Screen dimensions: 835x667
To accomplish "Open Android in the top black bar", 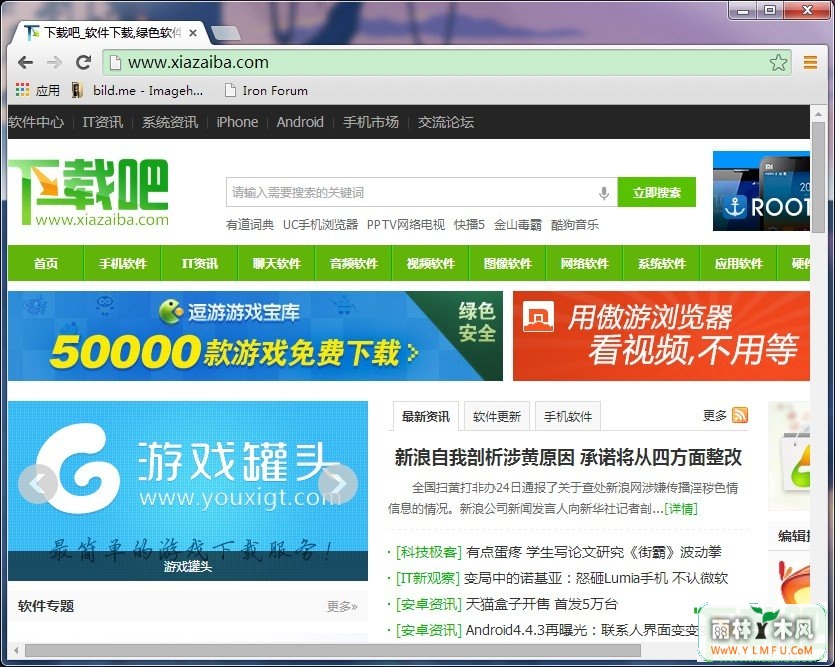I will tap(300, 122).
